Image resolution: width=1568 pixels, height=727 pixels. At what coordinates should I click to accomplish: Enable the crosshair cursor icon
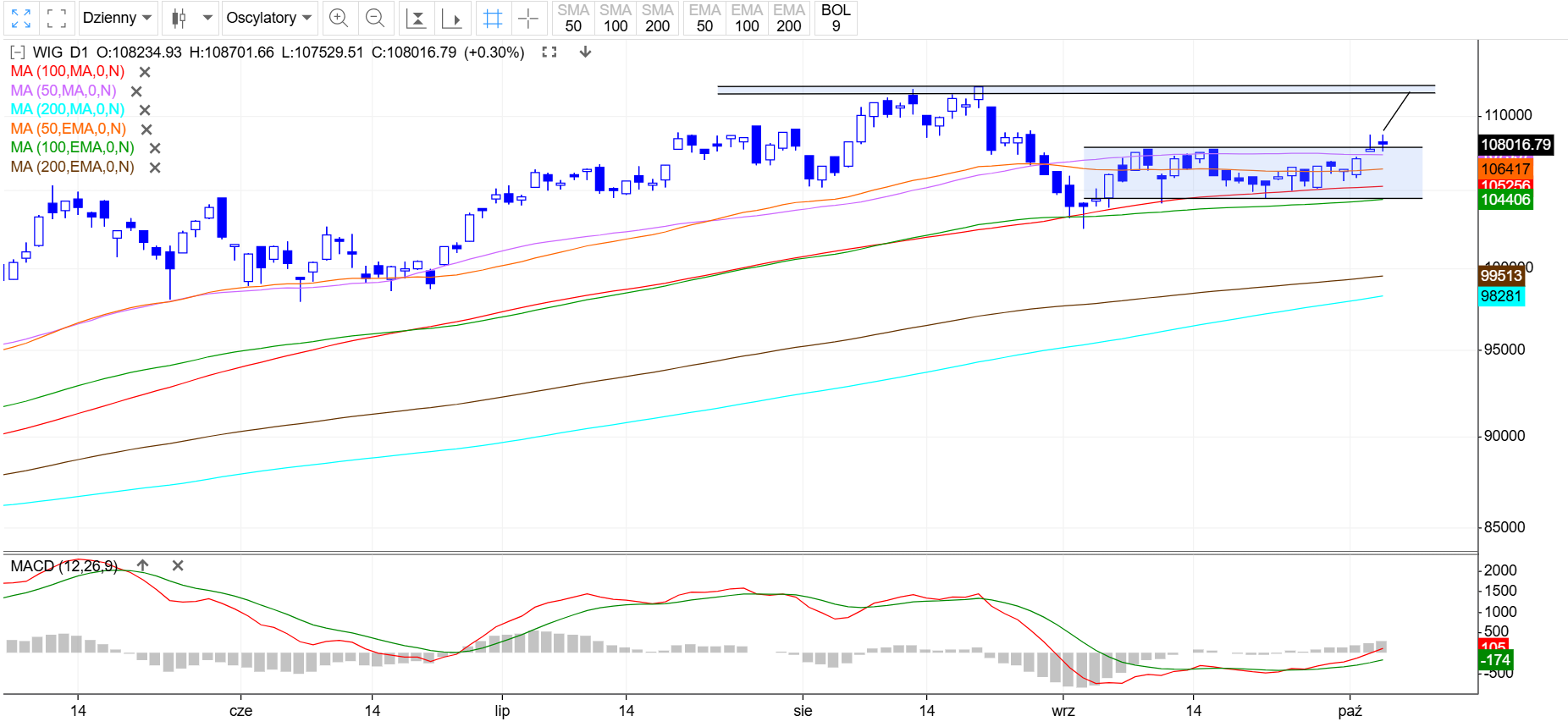tap(527, 18)
